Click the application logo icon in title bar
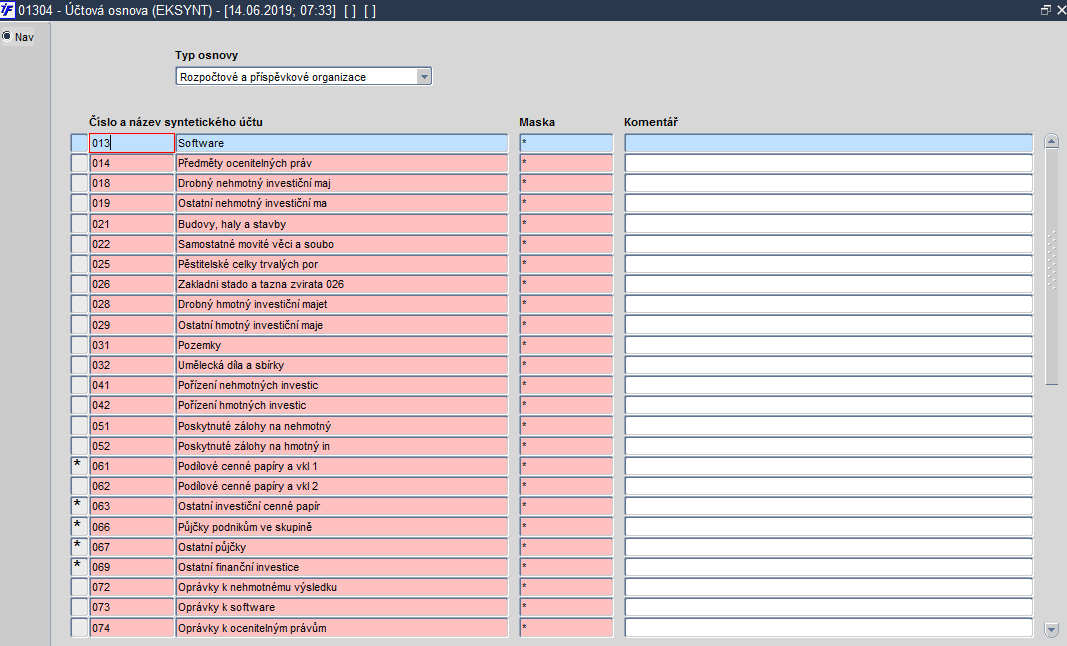 pos(7,10)
